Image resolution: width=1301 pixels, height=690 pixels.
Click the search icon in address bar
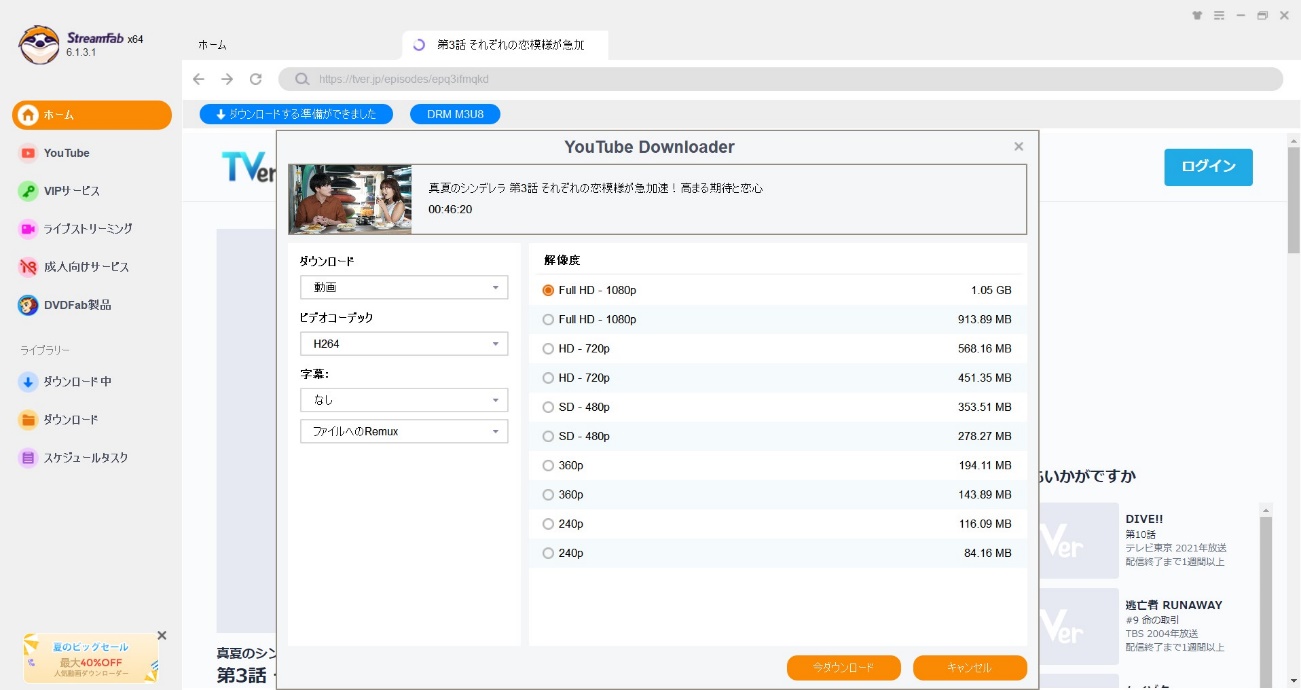[301, 79]
